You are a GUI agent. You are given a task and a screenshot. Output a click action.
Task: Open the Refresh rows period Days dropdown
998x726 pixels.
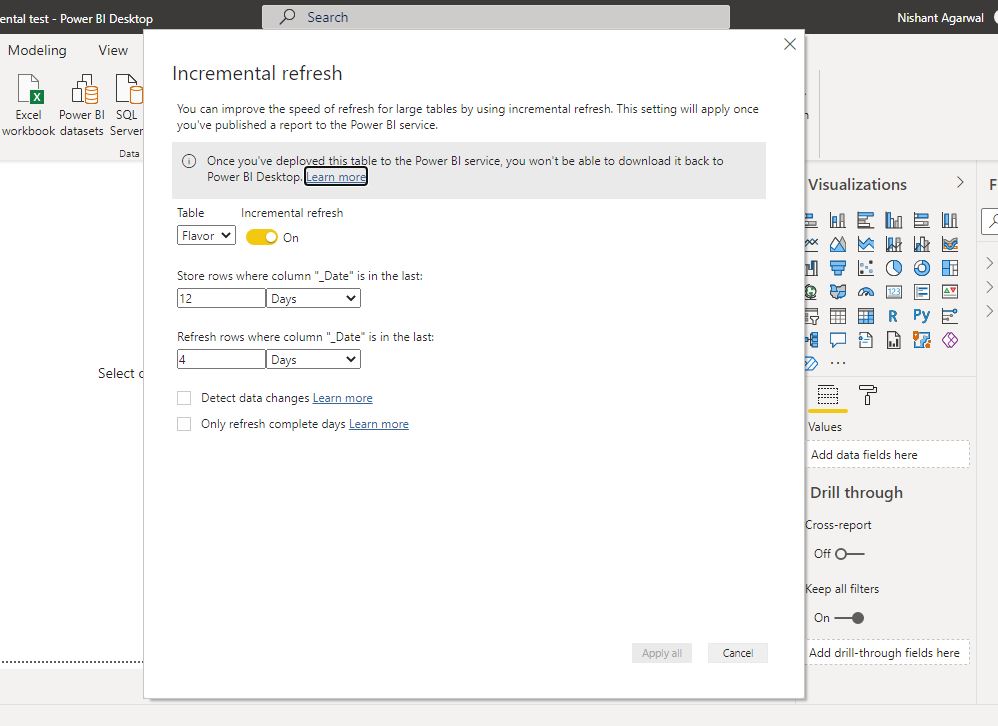tap(313, 360)
